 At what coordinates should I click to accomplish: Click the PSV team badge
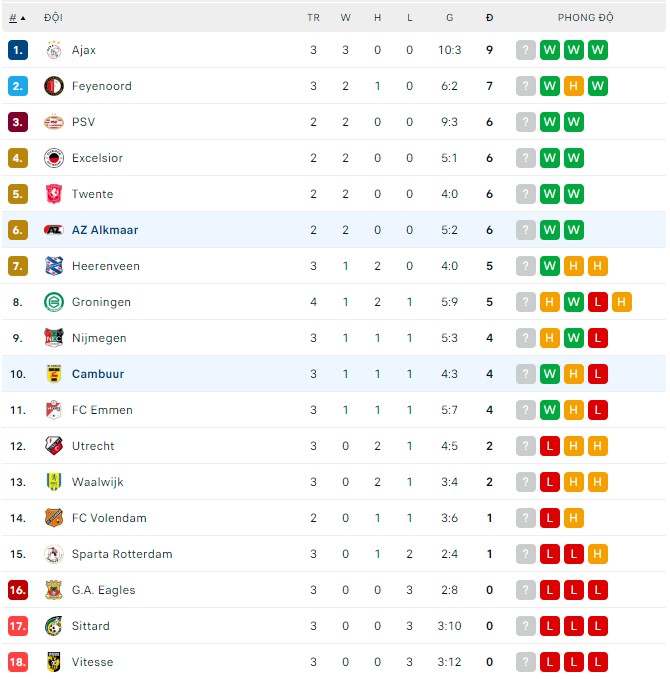coord(54,122)
